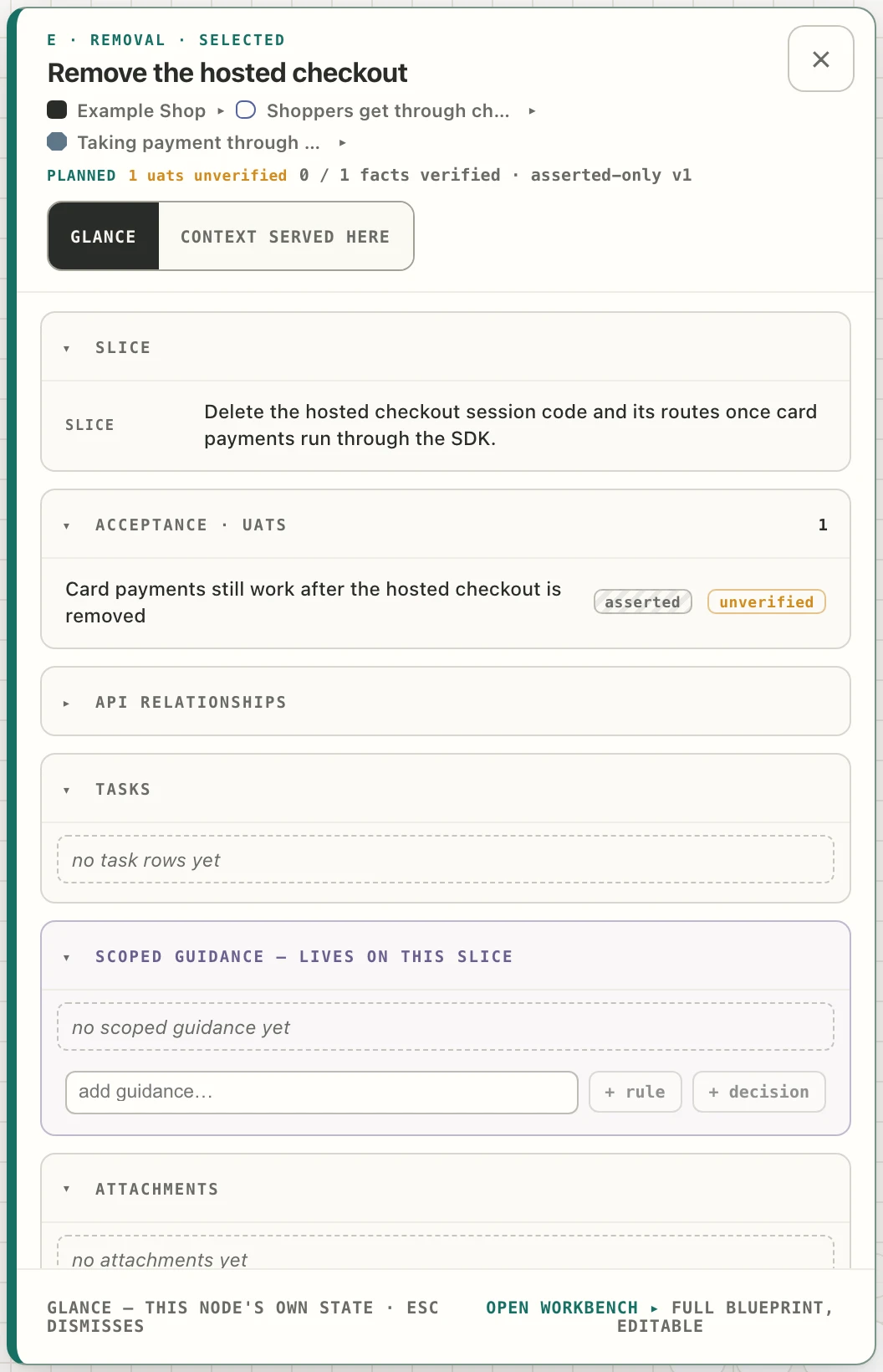The width and height of the screenshot is (883, 1372).
Task: Collapse the TASKS section
Action: coord(446,789)
